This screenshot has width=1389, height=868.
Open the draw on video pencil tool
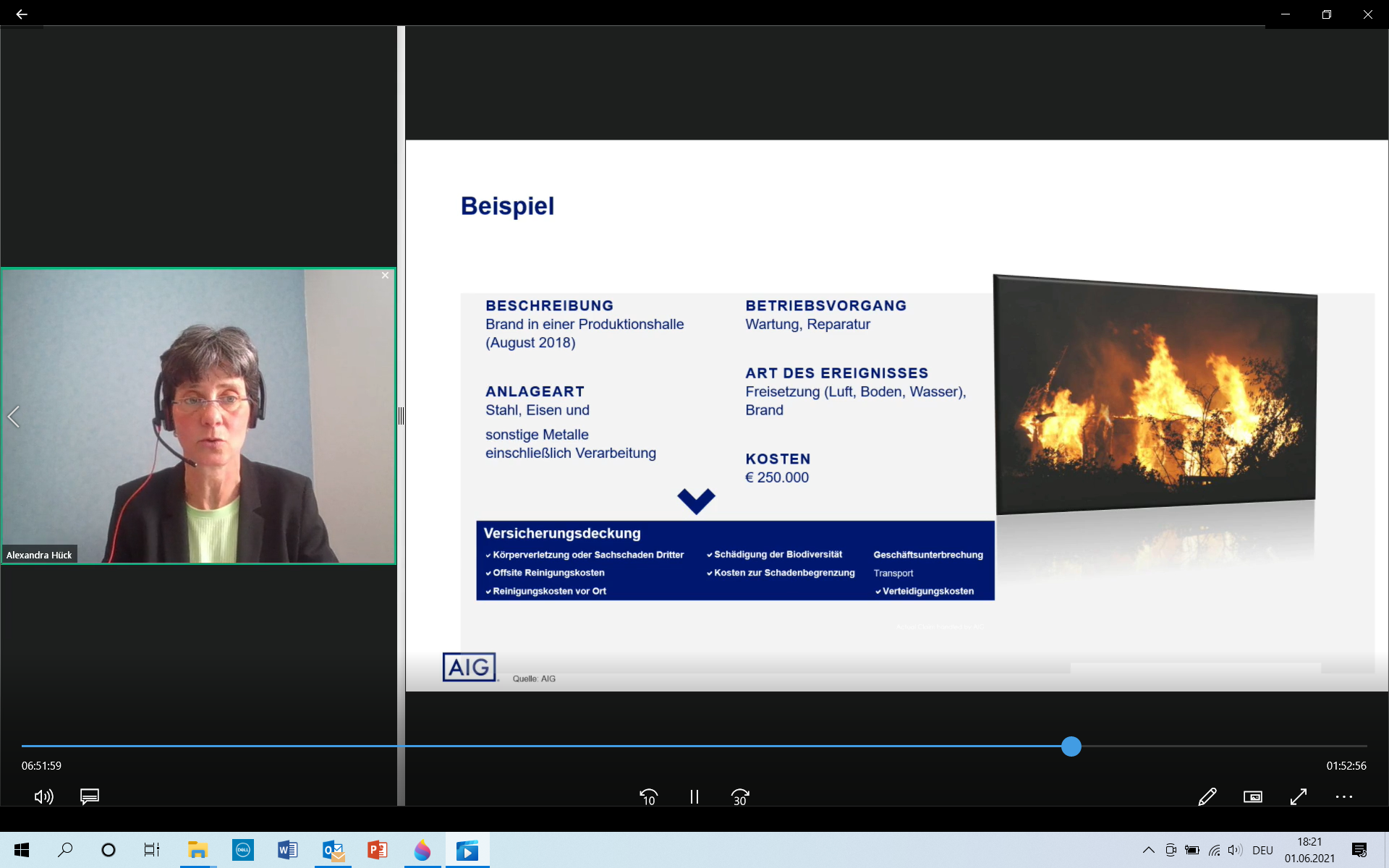click(1207, 796)
